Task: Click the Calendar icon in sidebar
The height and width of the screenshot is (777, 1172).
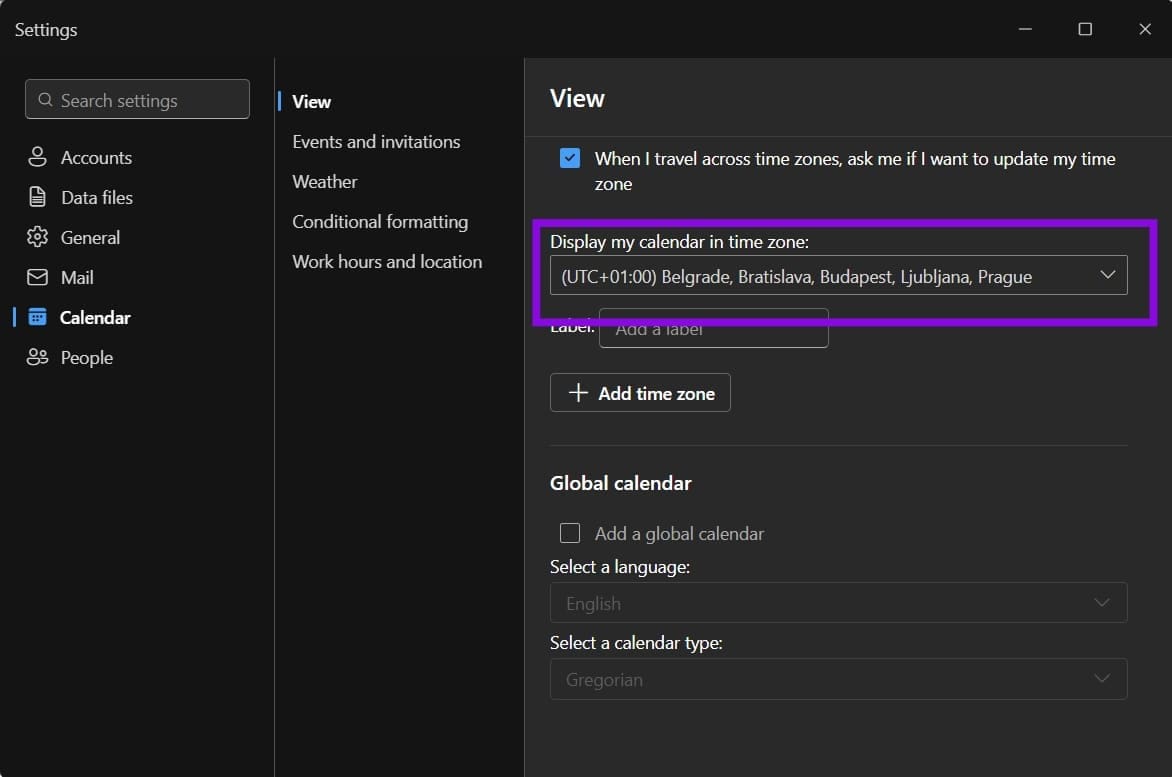Action: point(37,317)
